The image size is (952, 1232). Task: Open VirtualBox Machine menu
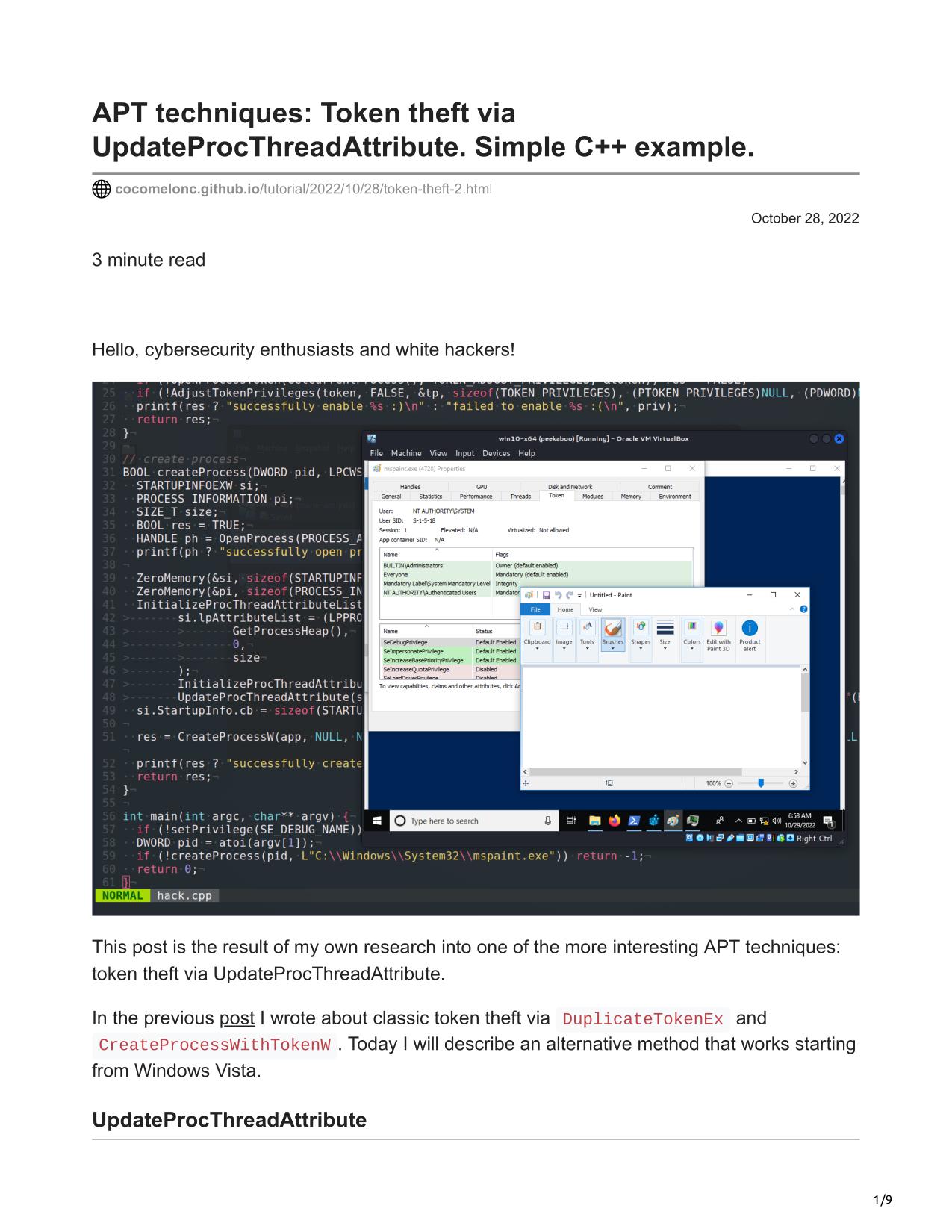pyautogui.click(x=406, y=453)
